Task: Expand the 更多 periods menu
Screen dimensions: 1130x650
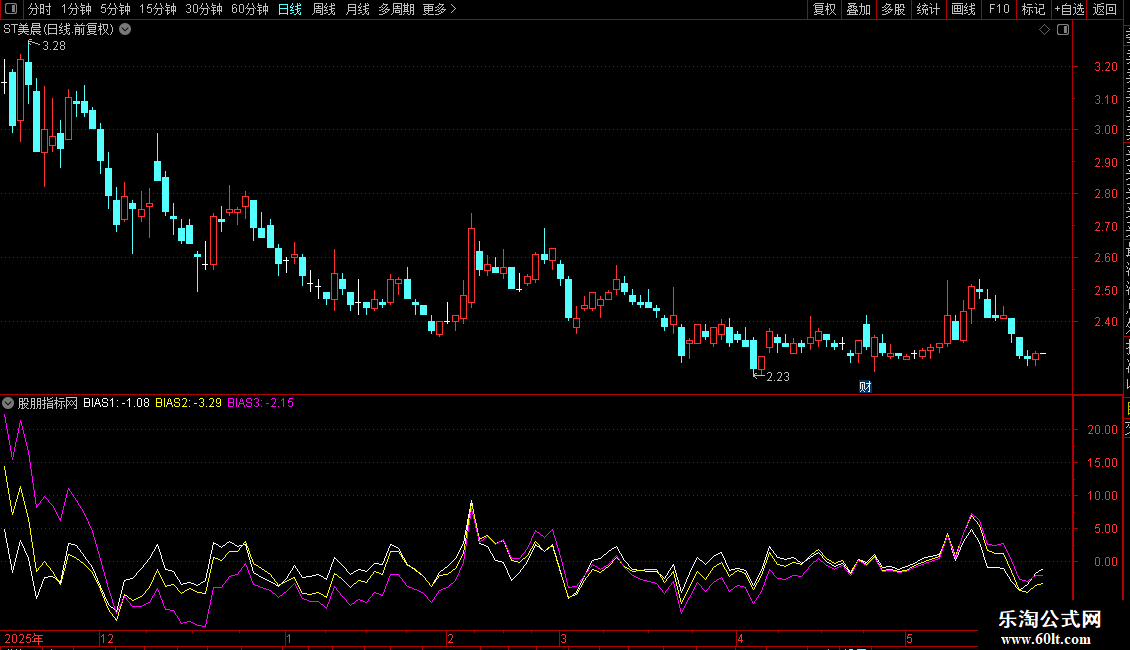Action: (x=439, y=9)
